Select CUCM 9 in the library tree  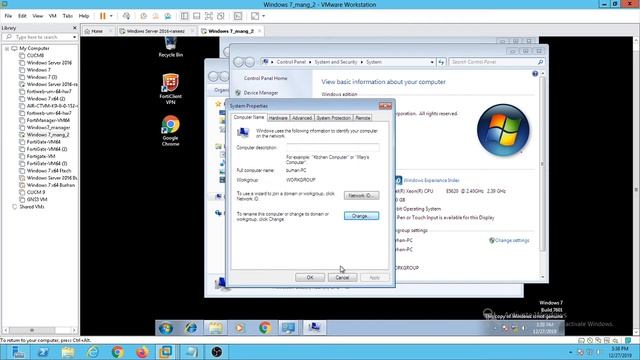tap(36, 192)
